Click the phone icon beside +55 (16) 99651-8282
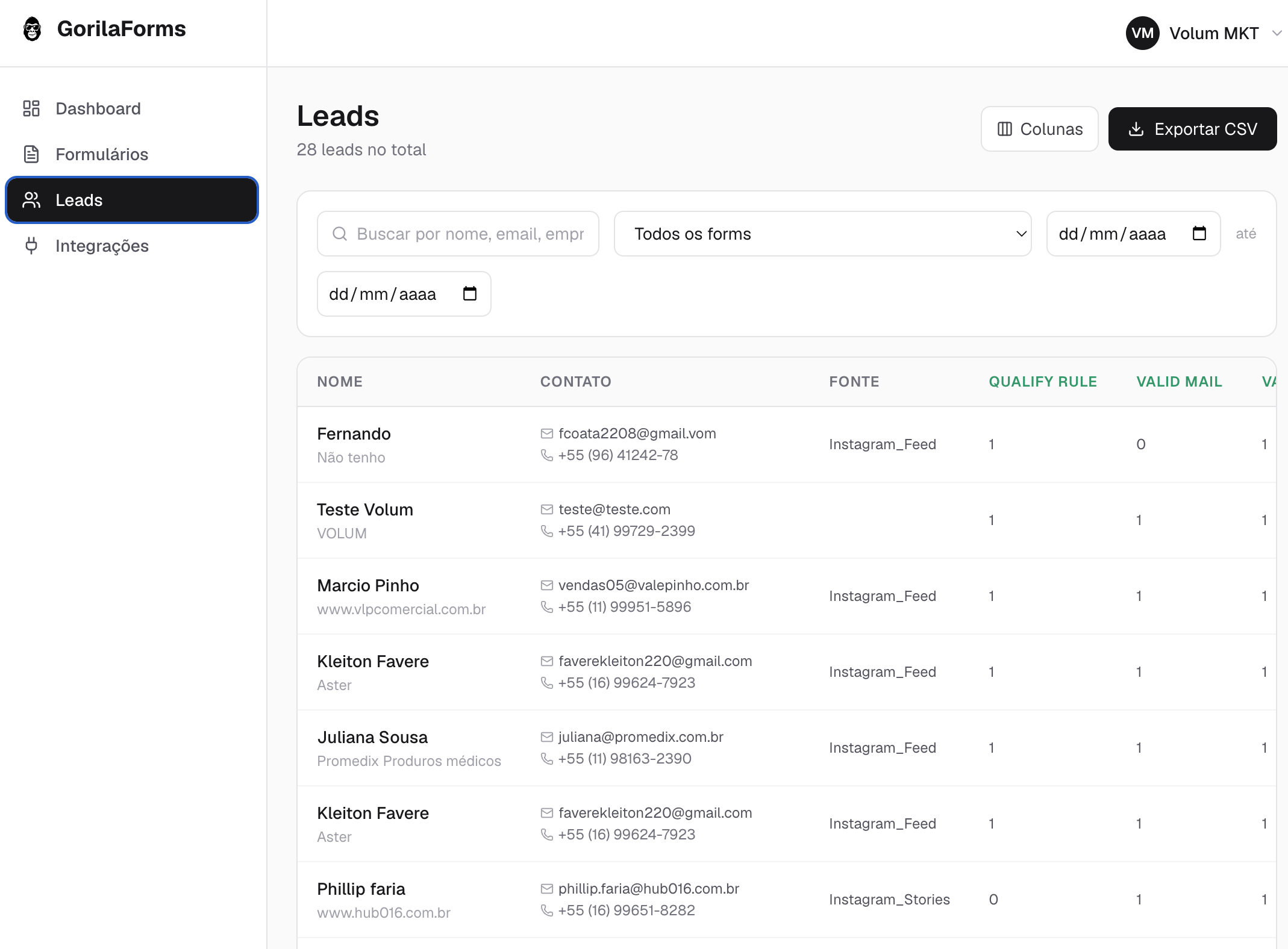 [x=546, y=910]
